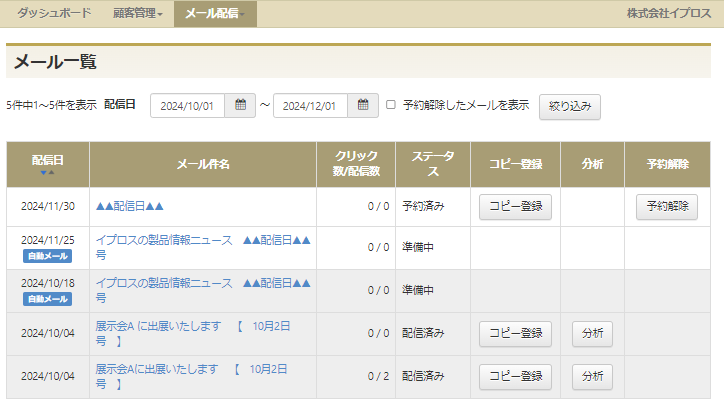The image size is (724, 413).
Task: Go to the ダッシュボード tab
Action: 54,14
